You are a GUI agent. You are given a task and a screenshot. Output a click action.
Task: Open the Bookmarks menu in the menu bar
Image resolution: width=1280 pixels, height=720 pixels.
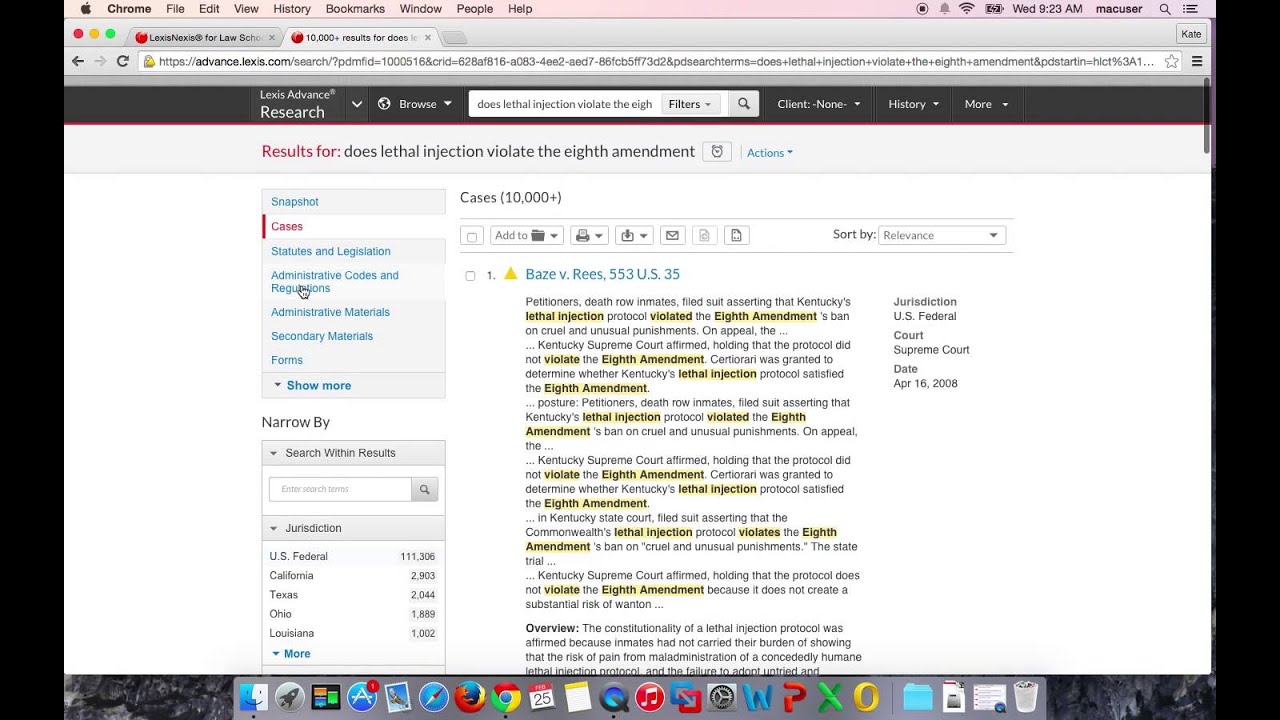click(x=355, y=9)
